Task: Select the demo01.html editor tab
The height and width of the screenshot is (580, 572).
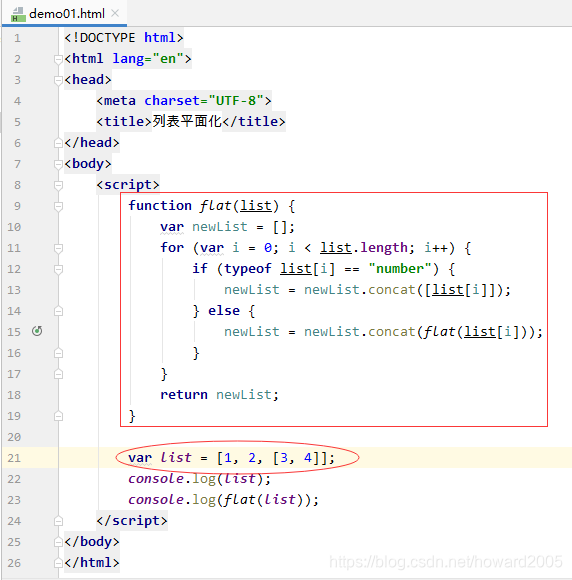Action: [65, 14]
